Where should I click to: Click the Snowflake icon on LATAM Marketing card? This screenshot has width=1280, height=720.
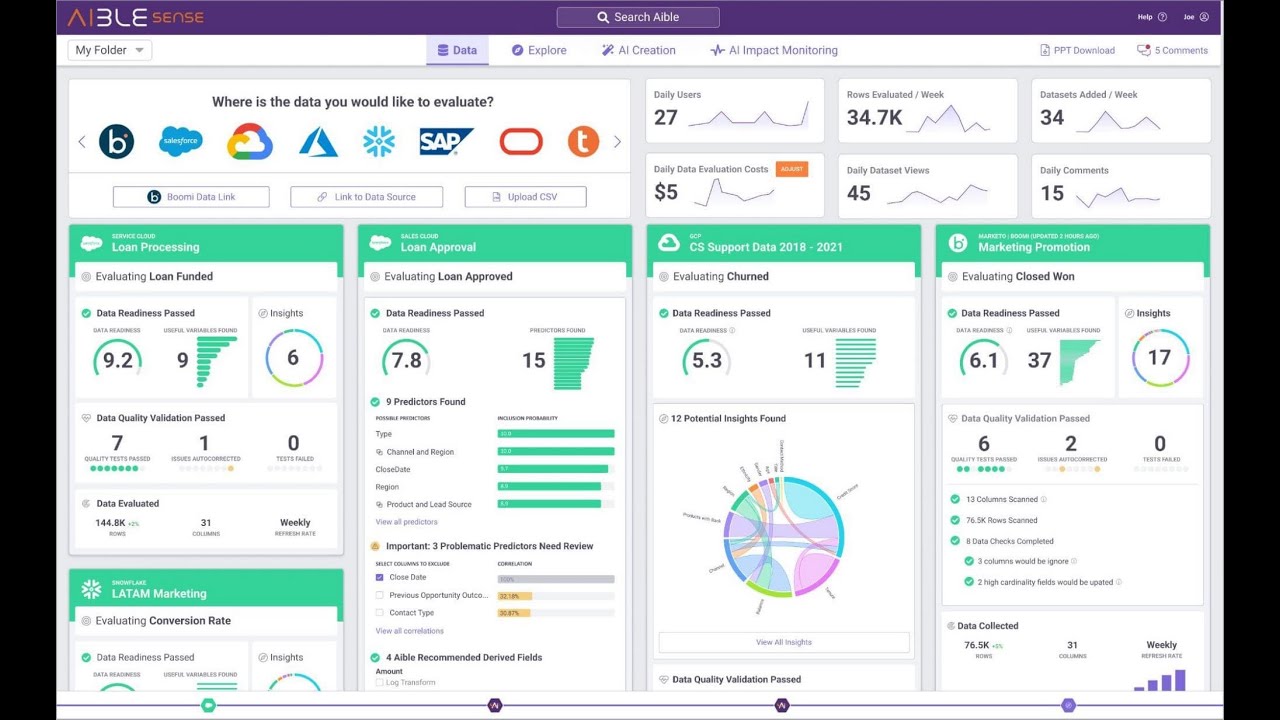coord(92,589)
